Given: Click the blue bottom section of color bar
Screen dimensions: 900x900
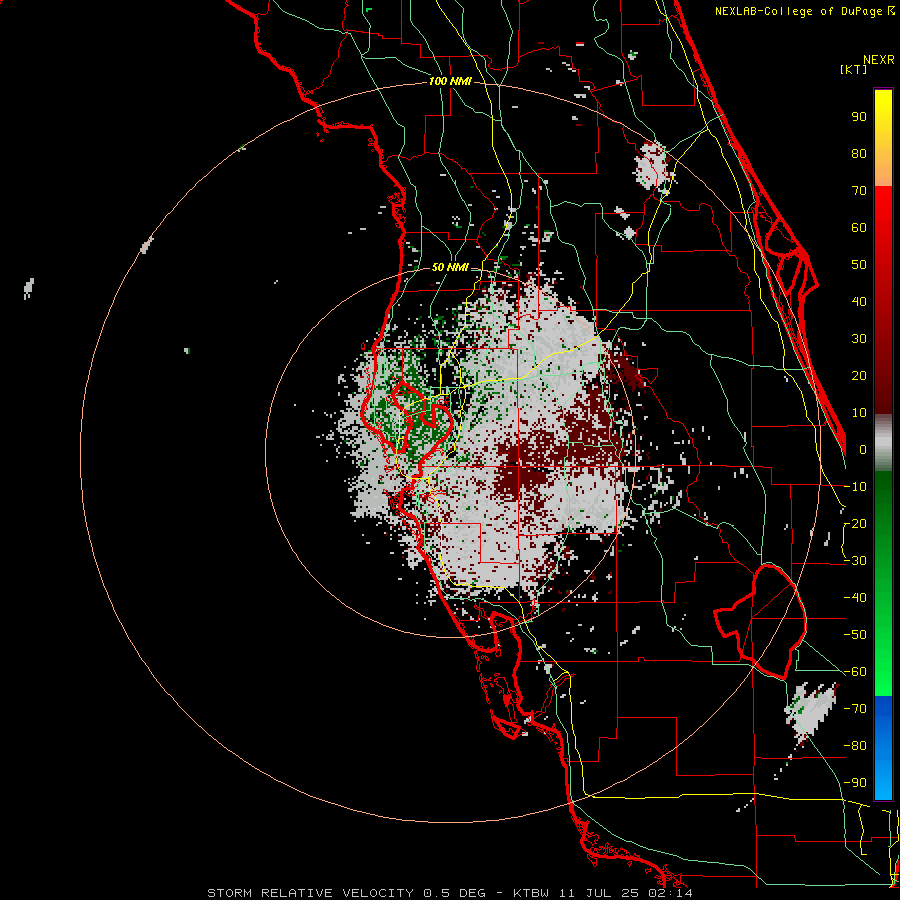Looking at the screenshot, I should 883,748.
